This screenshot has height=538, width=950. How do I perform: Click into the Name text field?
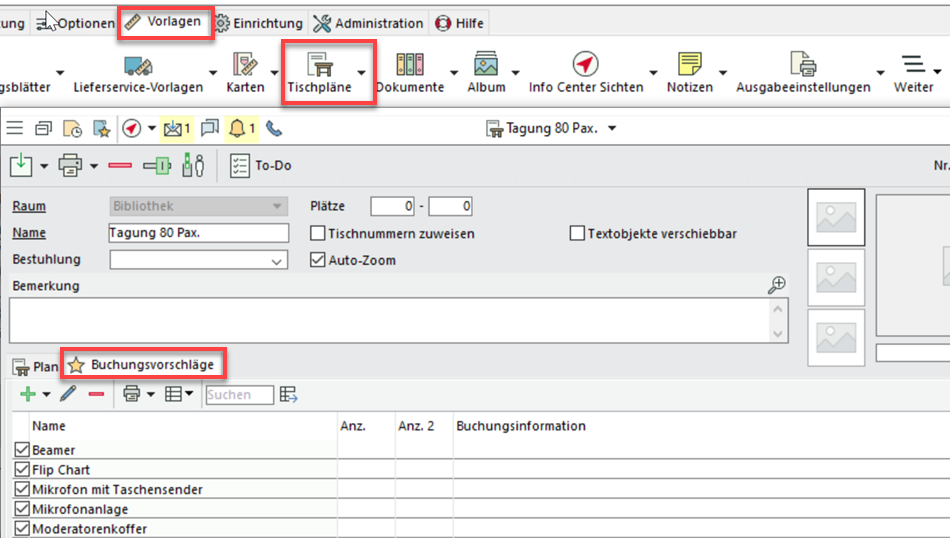pos(198,233)
